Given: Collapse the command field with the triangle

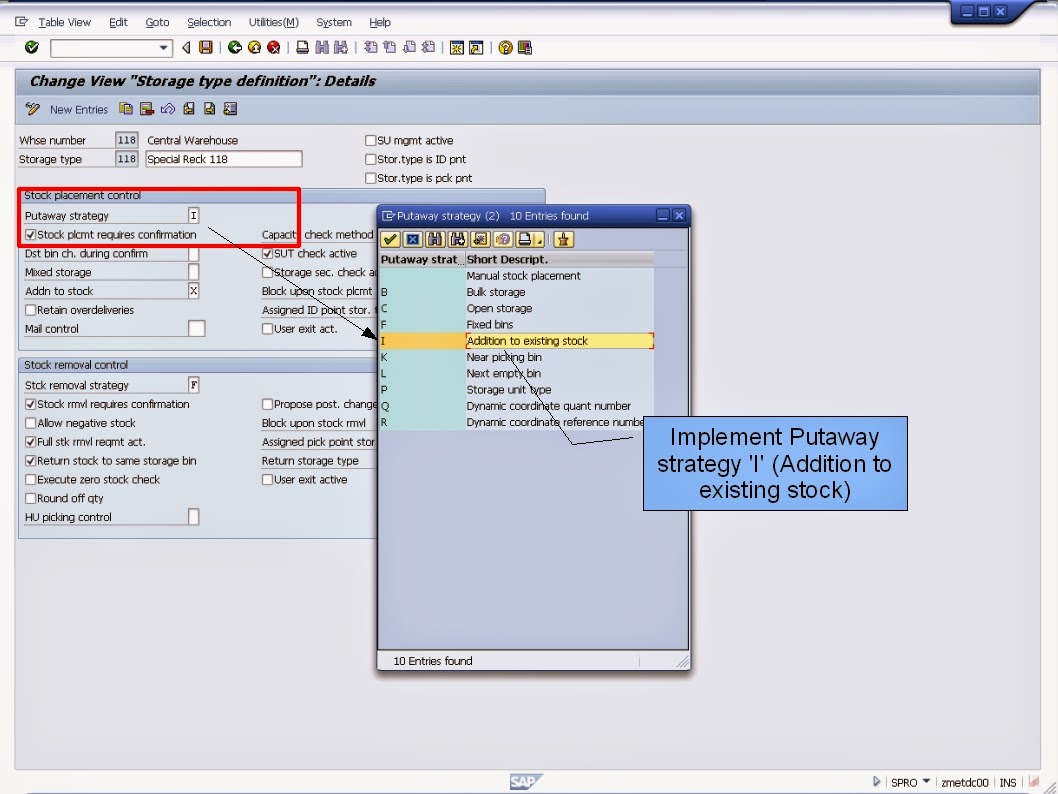Looking at the screenshot, I should (186, 47).
